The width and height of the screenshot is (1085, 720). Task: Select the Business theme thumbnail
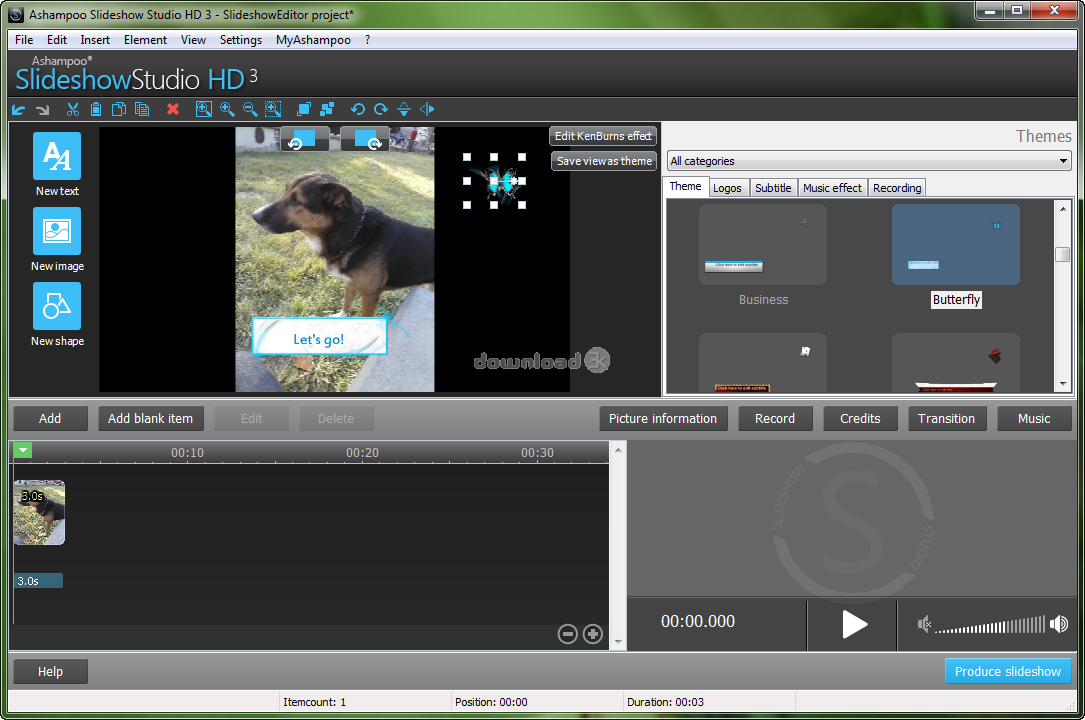tap(763, 245)
